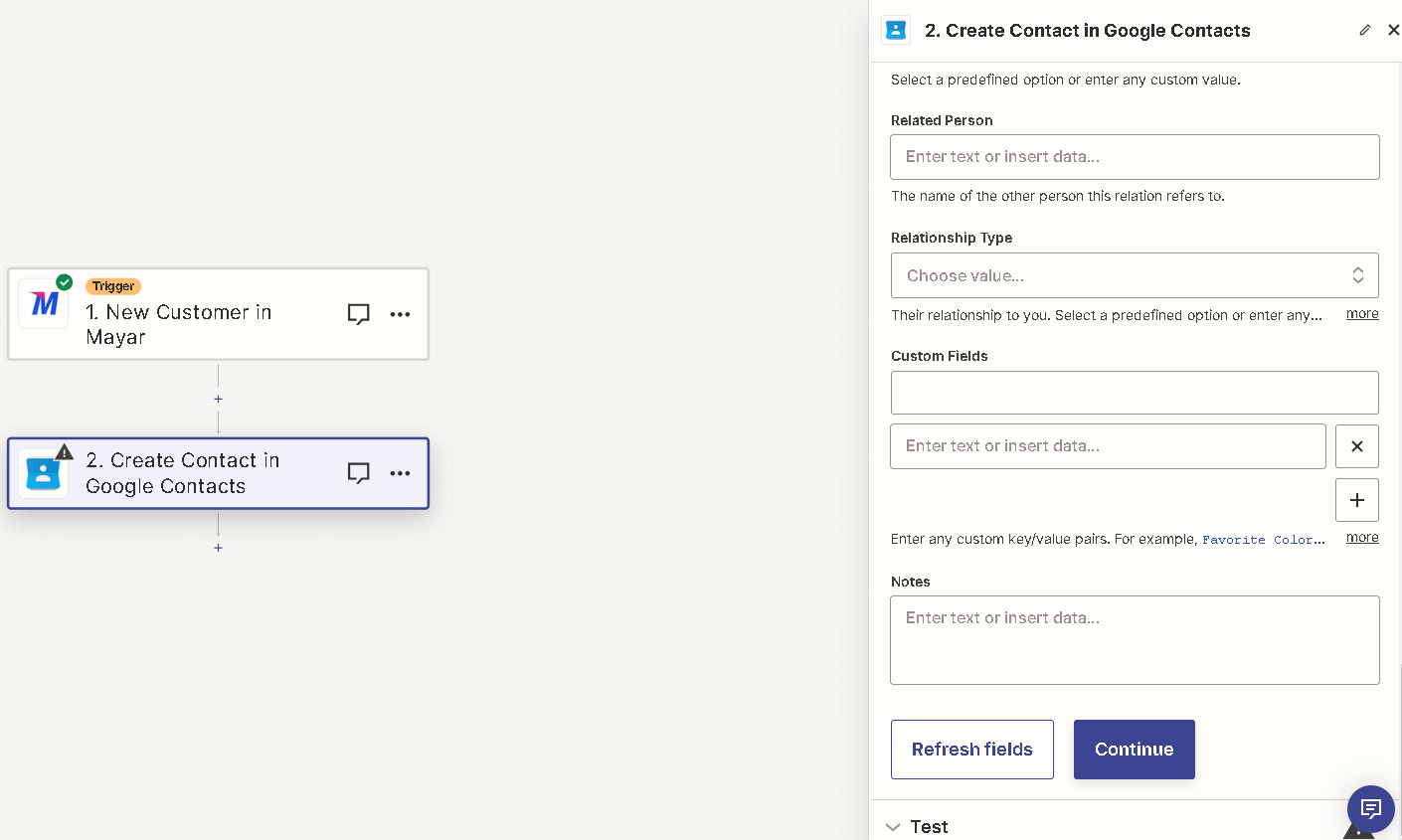Show more of Custom Fields description
Image resolution: width=1402 pixels, height=840 pixels.
point(1362,538)
